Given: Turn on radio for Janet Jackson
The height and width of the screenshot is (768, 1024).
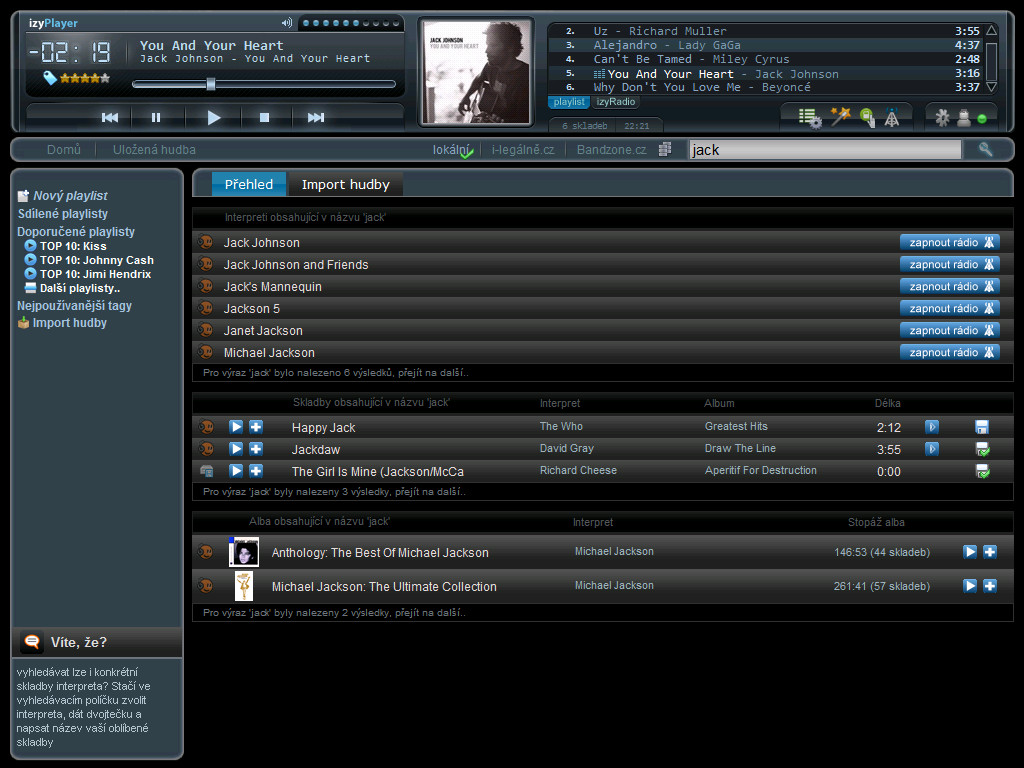Looking at the screenshot, I should click(x=950, y=330).
